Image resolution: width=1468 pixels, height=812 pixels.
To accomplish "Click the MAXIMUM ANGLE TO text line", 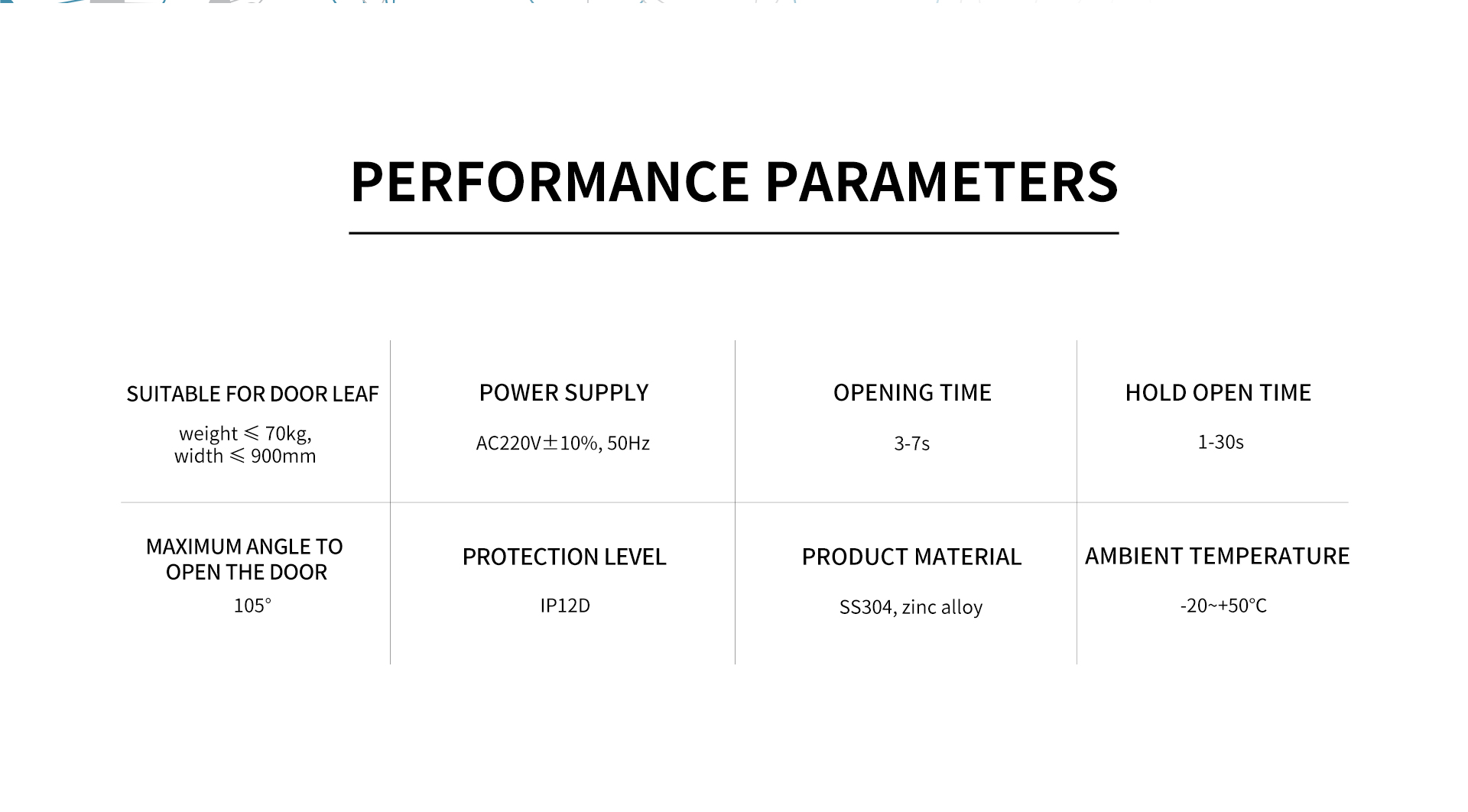I will pyautogui.click(x=245, y=547).
